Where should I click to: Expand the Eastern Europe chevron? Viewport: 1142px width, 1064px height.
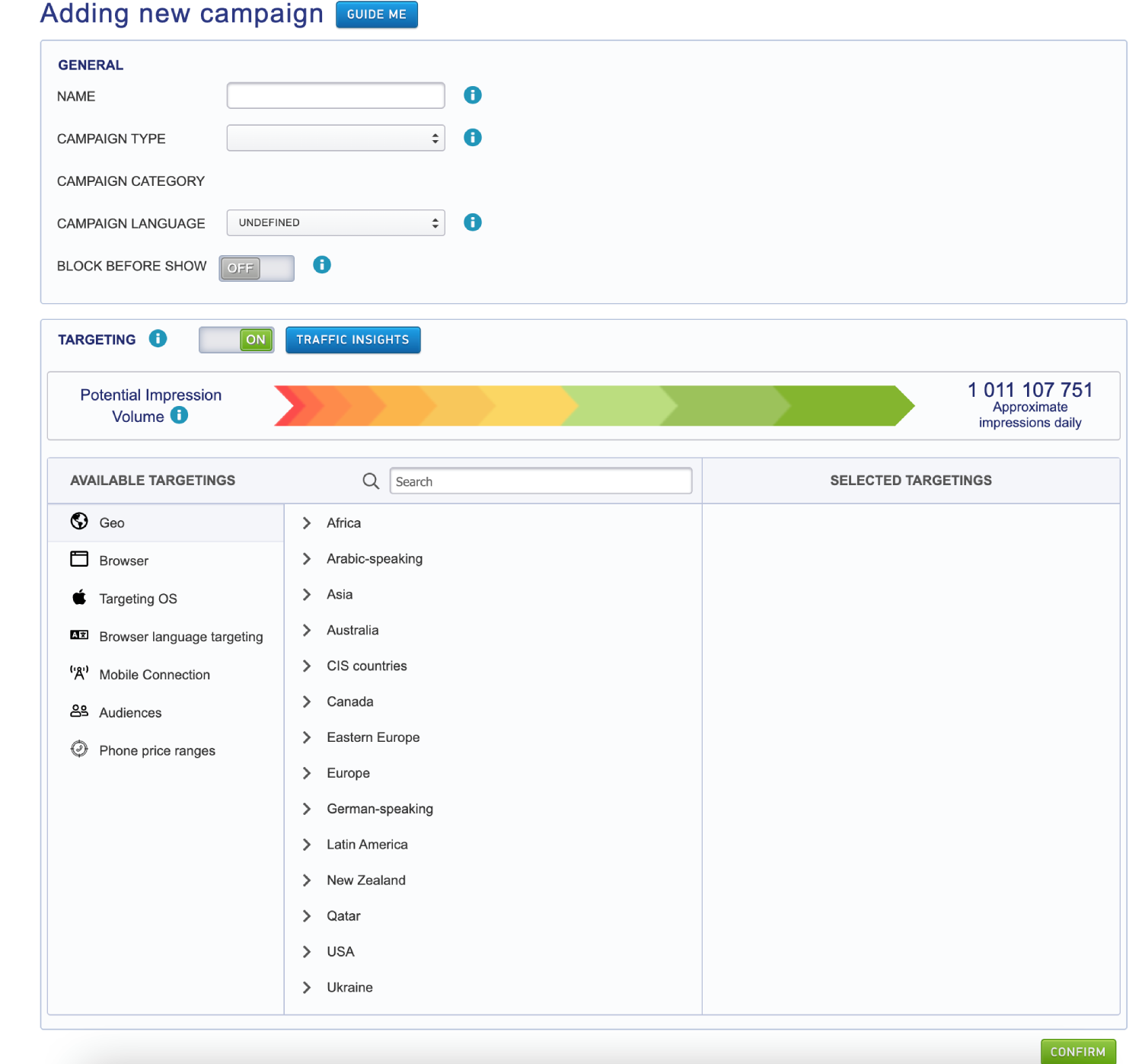click(307, 738)
